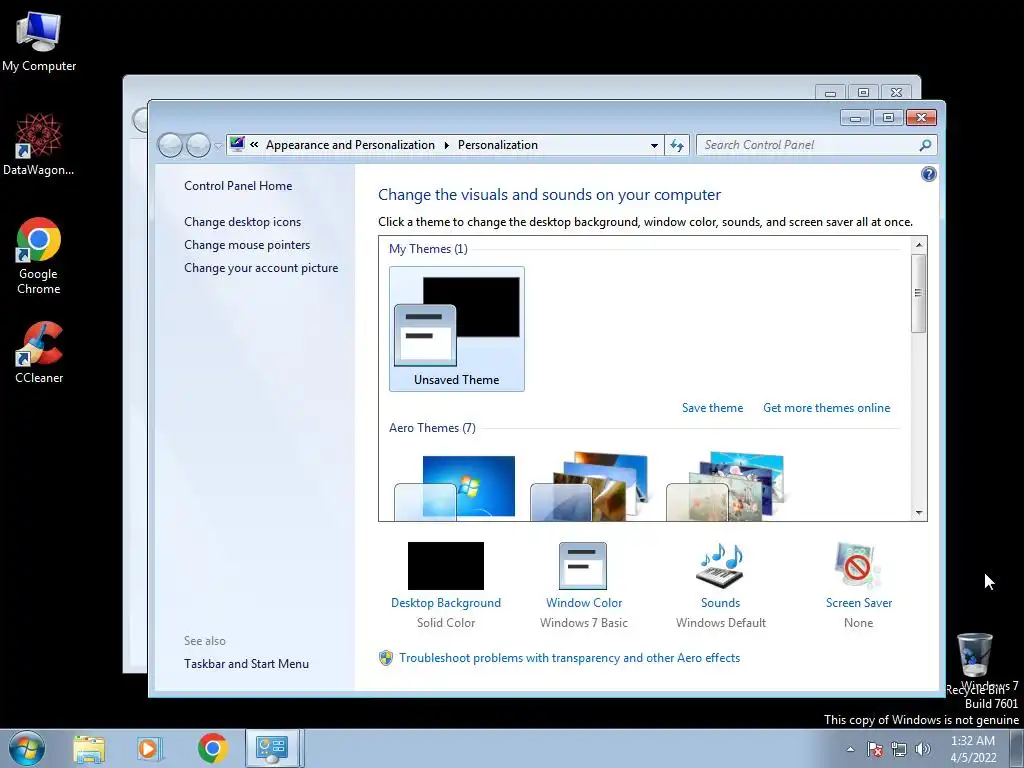Open Taskbar and Start Menu link

point(246,664)
